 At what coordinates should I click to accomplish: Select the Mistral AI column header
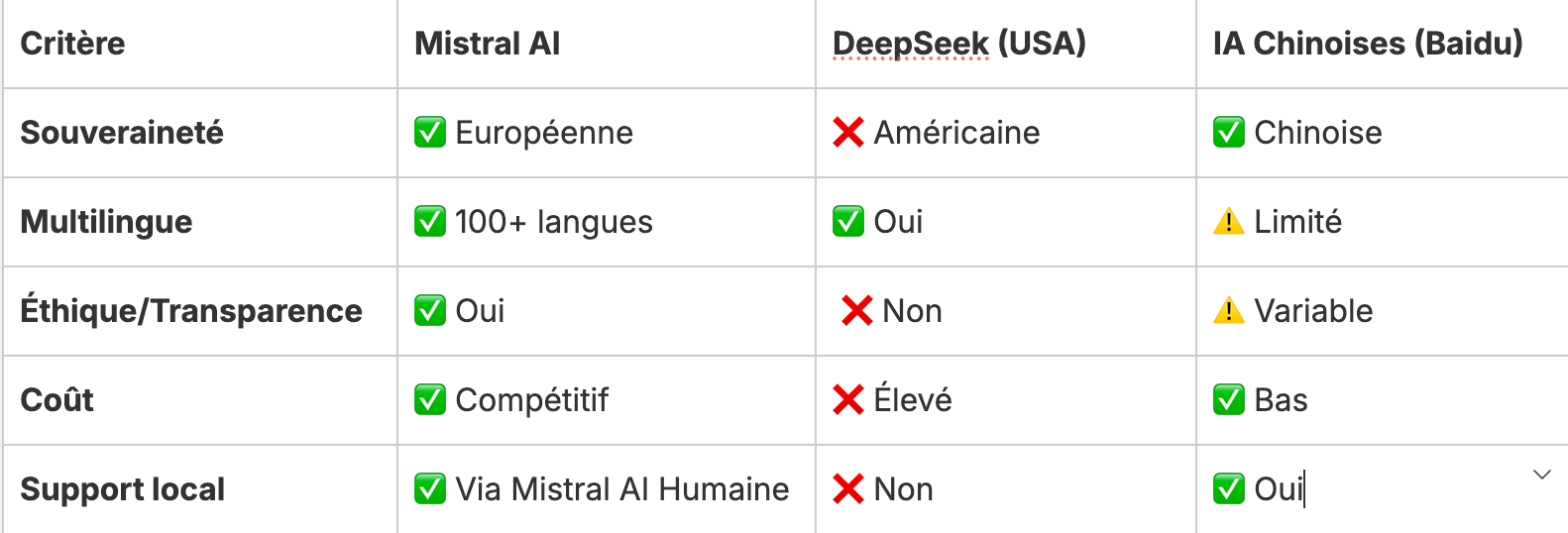[607, 44]
